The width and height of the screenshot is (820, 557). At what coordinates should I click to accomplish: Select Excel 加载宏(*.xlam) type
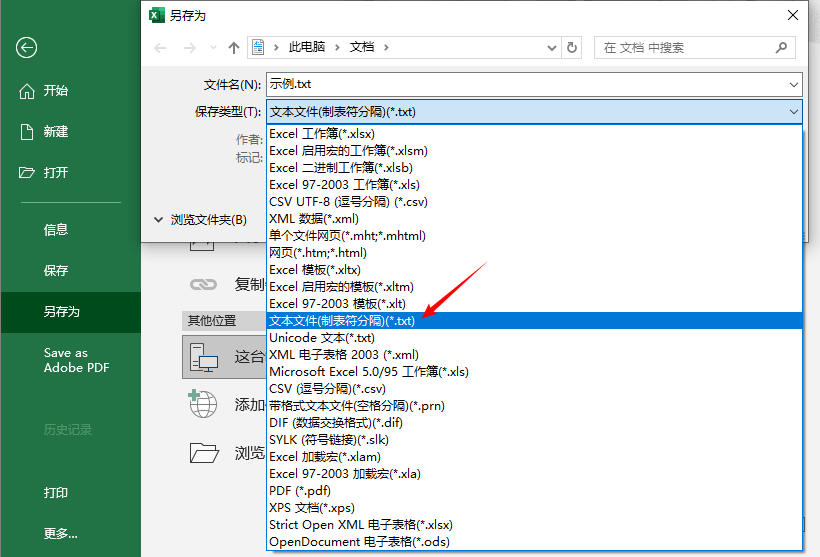(534, 457)
